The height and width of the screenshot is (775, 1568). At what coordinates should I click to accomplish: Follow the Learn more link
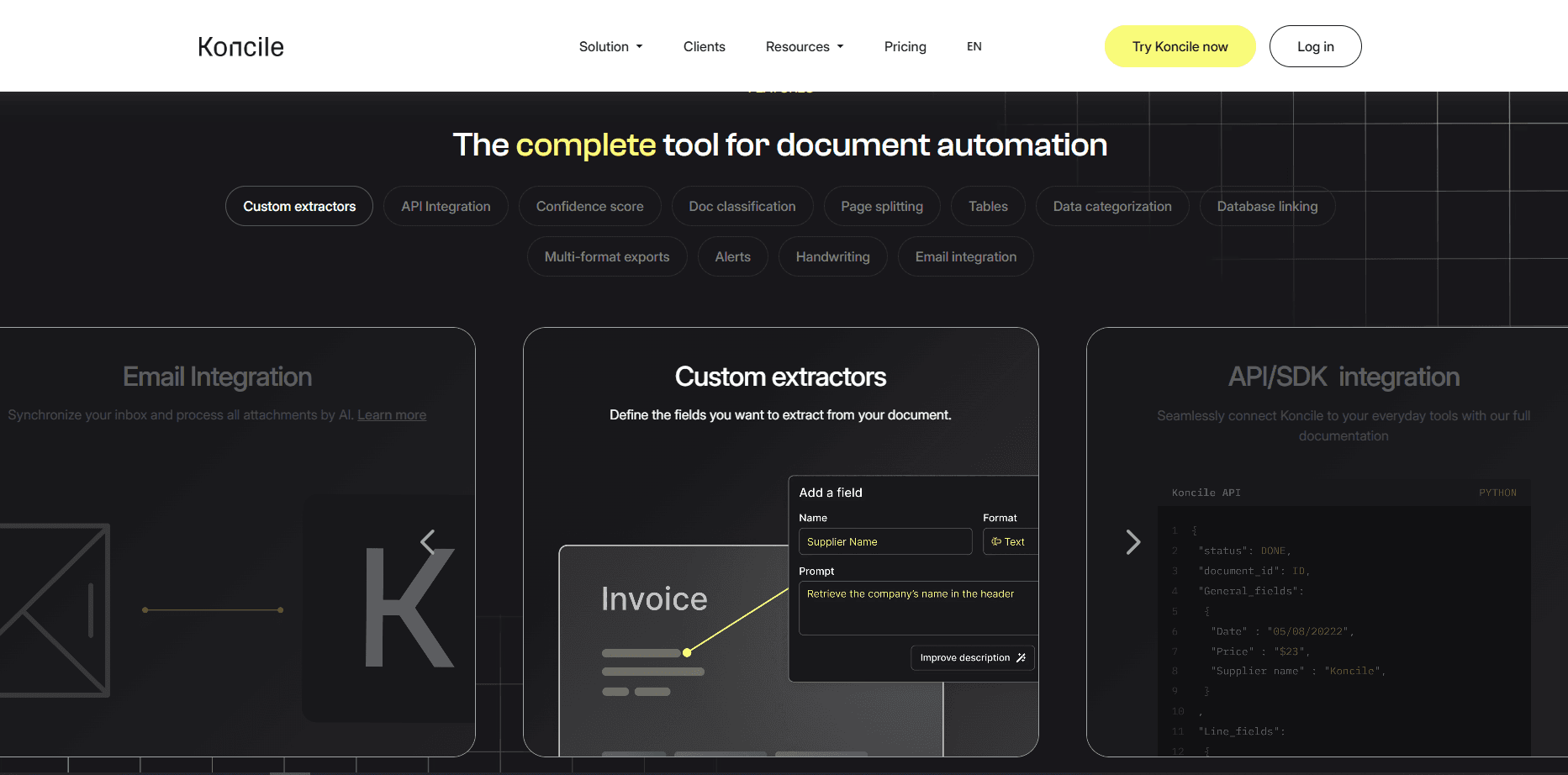(x=392, y=414)
